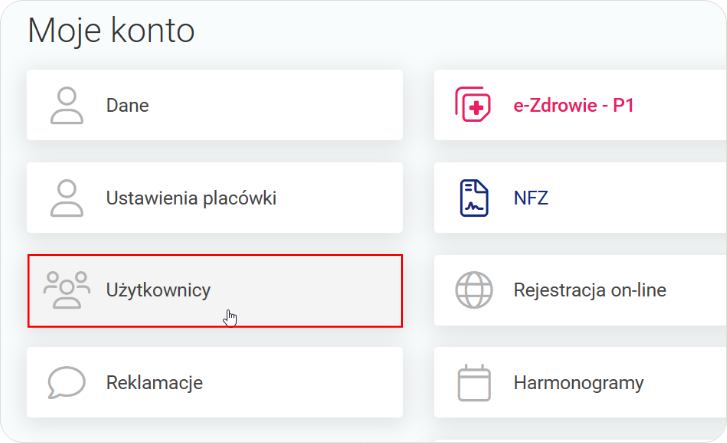Open the Dane section
This screenshot has width=727, height=443.
click(x=128, y=105)
